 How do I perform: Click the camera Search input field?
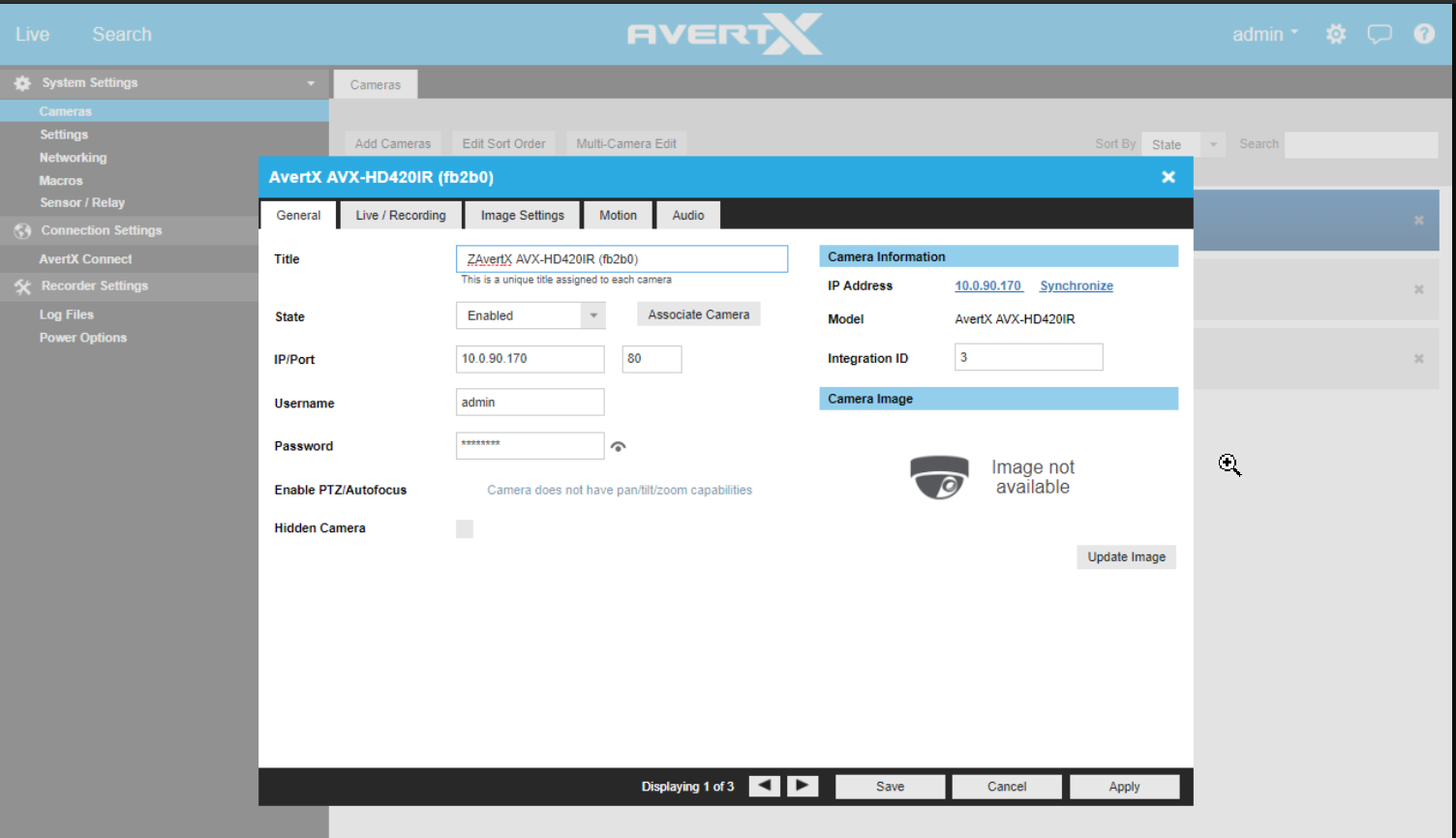pyautogui.click(x=1361, y=144)
